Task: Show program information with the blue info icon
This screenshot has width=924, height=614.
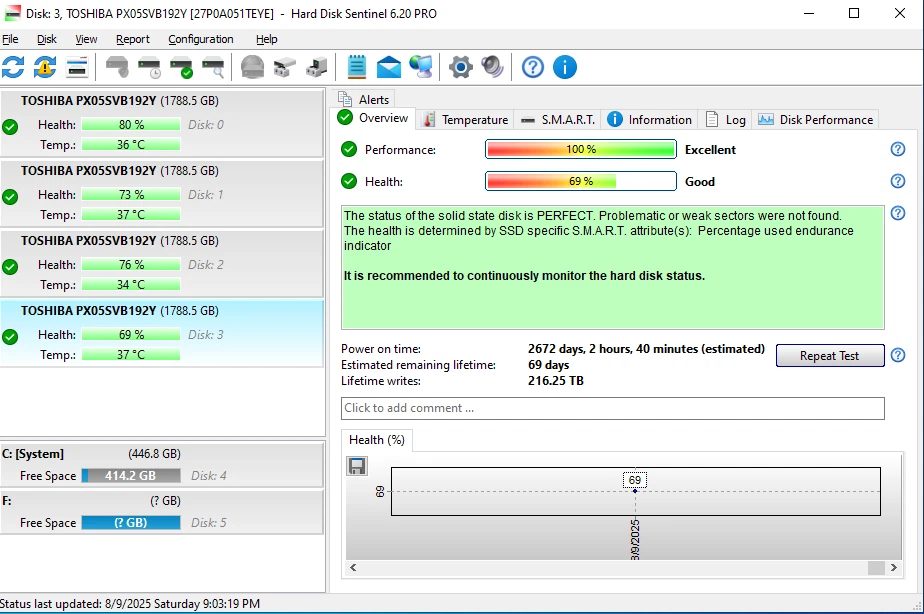Action: [565, 67]
